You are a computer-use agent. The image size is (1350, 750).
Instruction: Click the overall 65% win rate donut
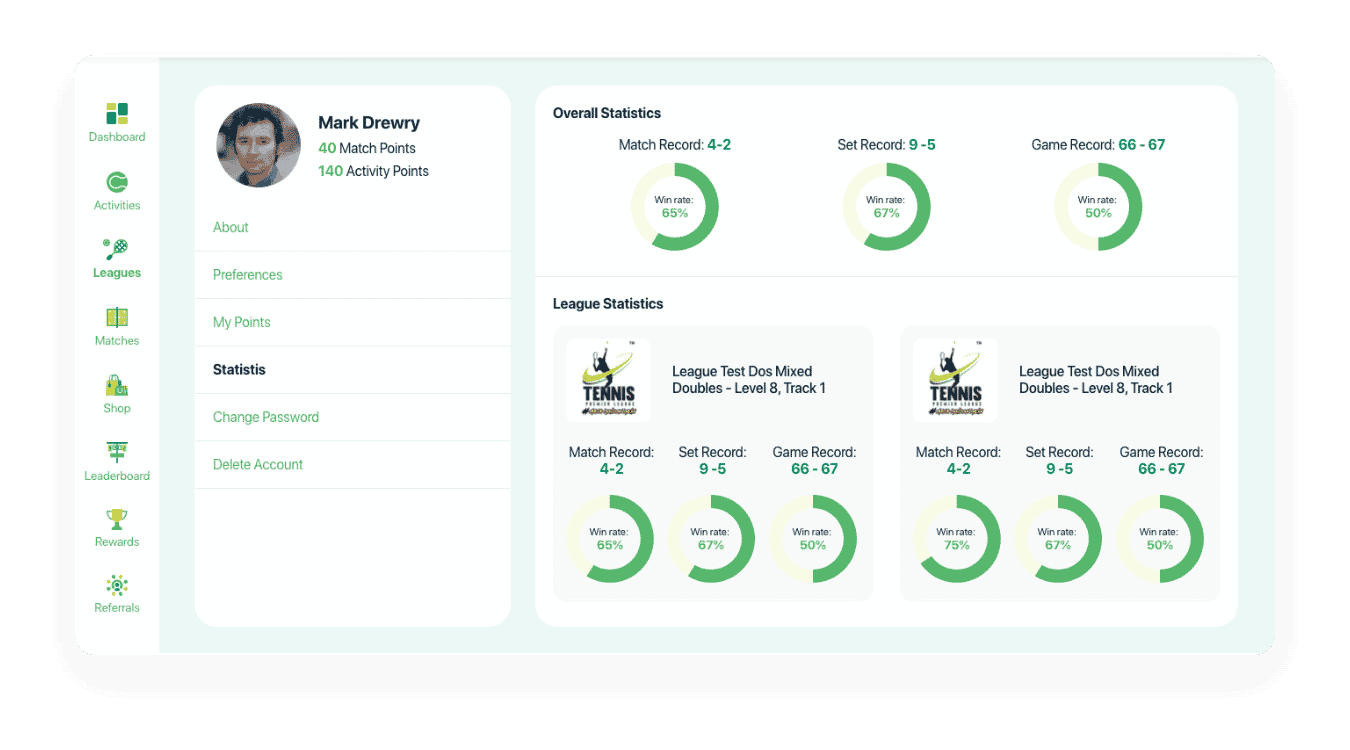(x=675, y=207)
